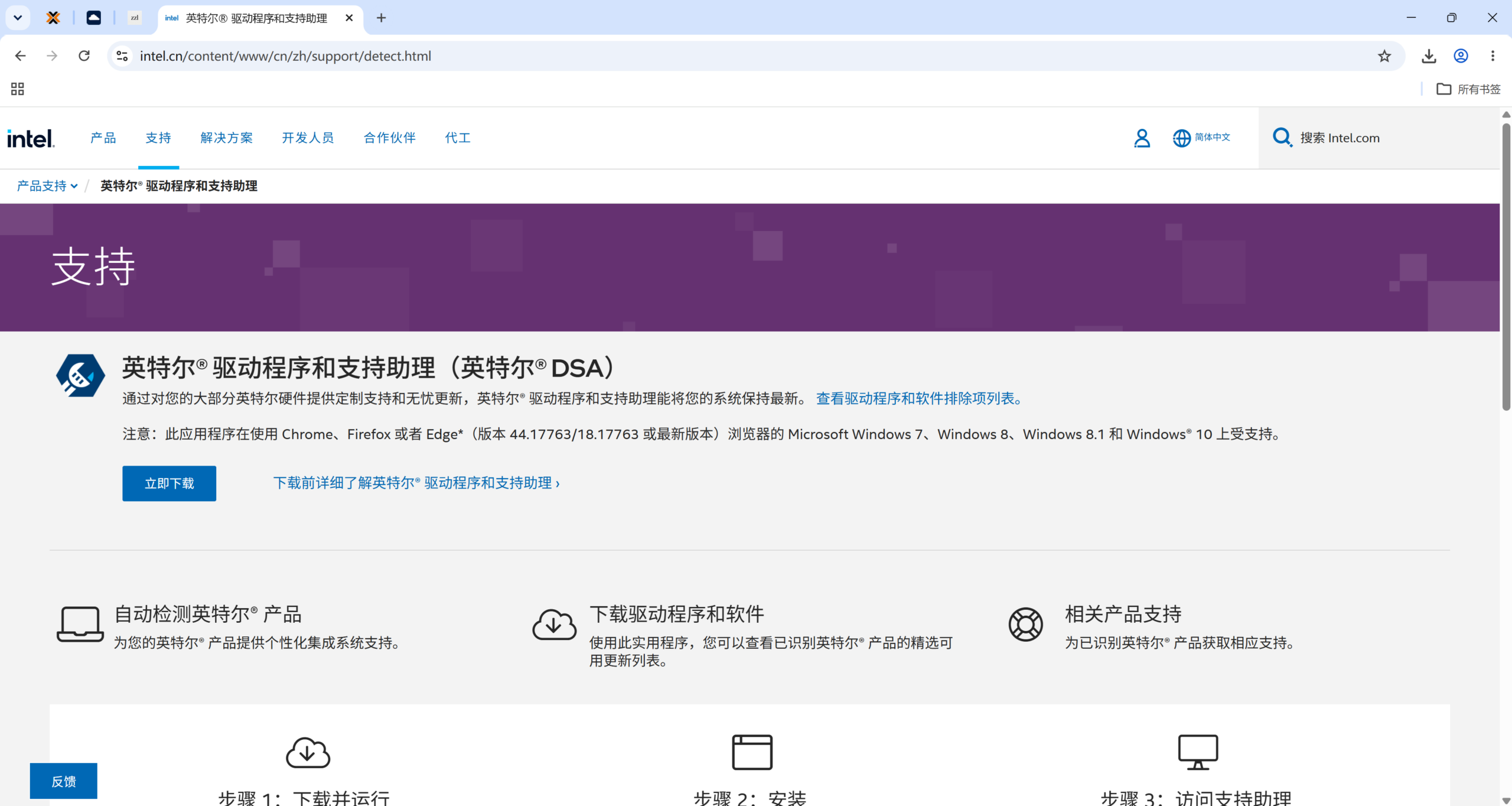Open a new browser tab
Screen dimensions: 1512x806
pyautogui.click(x=381, y=18)
